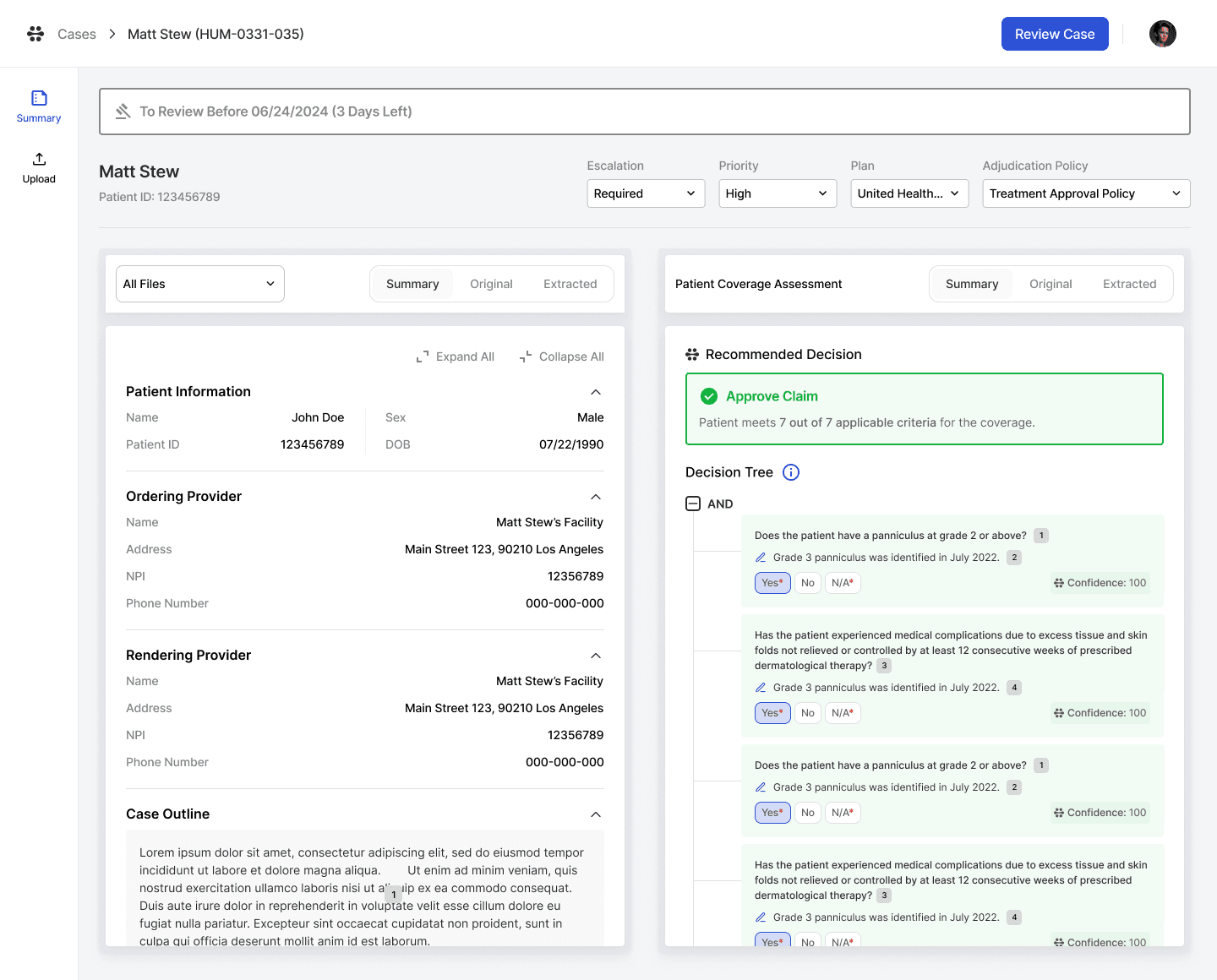Open the Upload sidebar item

pyautogui.click(x=39, y=167)
